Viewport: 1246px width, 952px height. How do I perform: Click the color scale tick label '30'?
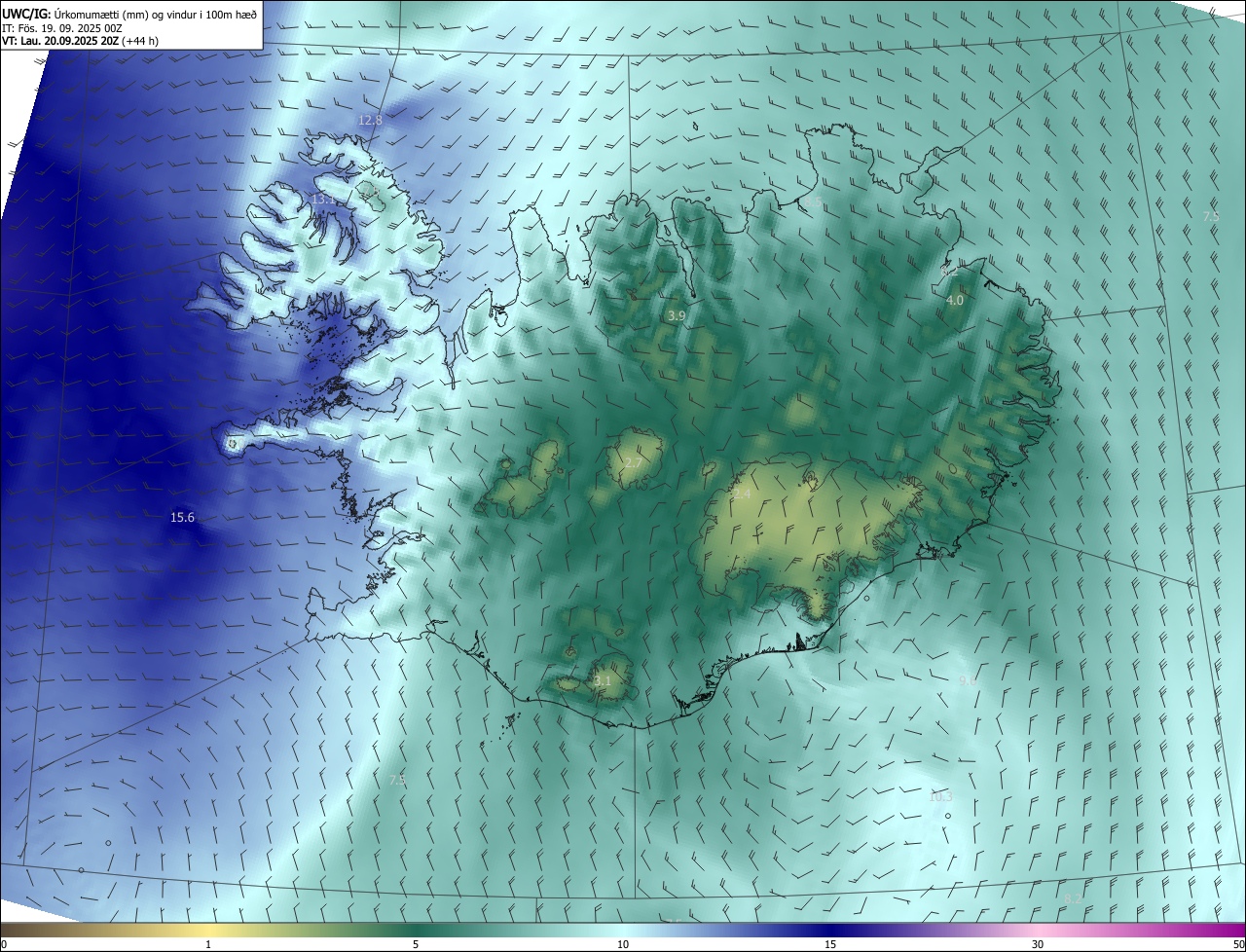[1038, 944]
